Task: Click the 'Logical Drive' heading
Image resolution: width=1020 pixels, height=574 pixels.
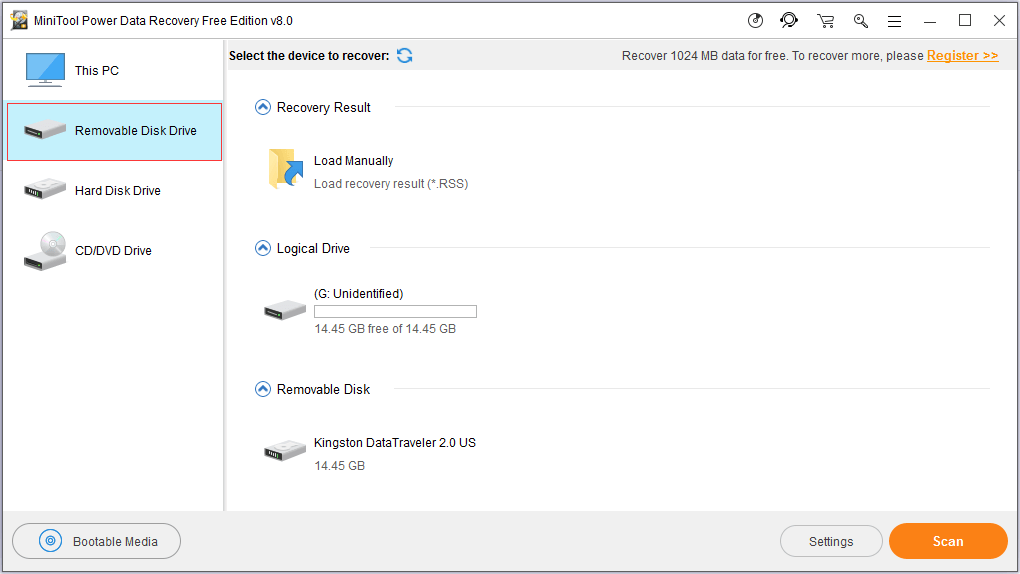Action: pyautogui.click(x=313, y=249)
